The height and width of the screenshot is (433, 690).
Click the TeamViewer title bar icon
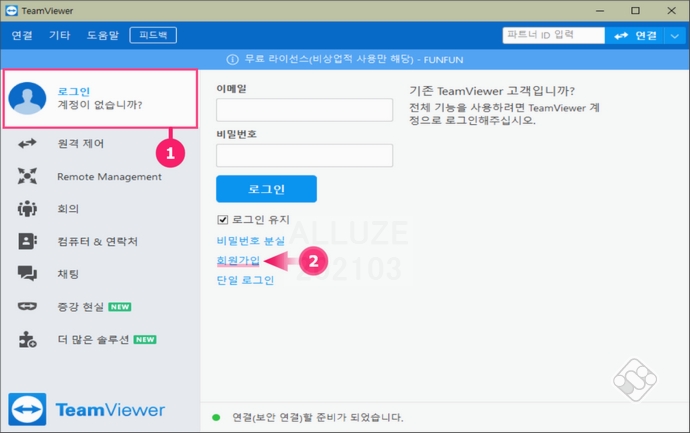point(11,11)
